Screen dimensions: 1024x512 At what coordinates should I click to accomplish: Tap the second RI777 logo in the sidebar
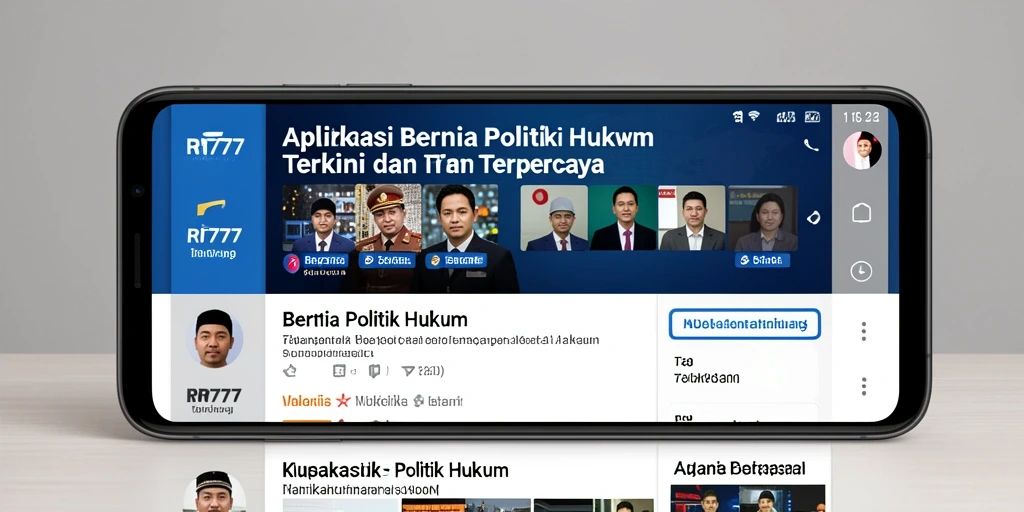pos(214,235)
